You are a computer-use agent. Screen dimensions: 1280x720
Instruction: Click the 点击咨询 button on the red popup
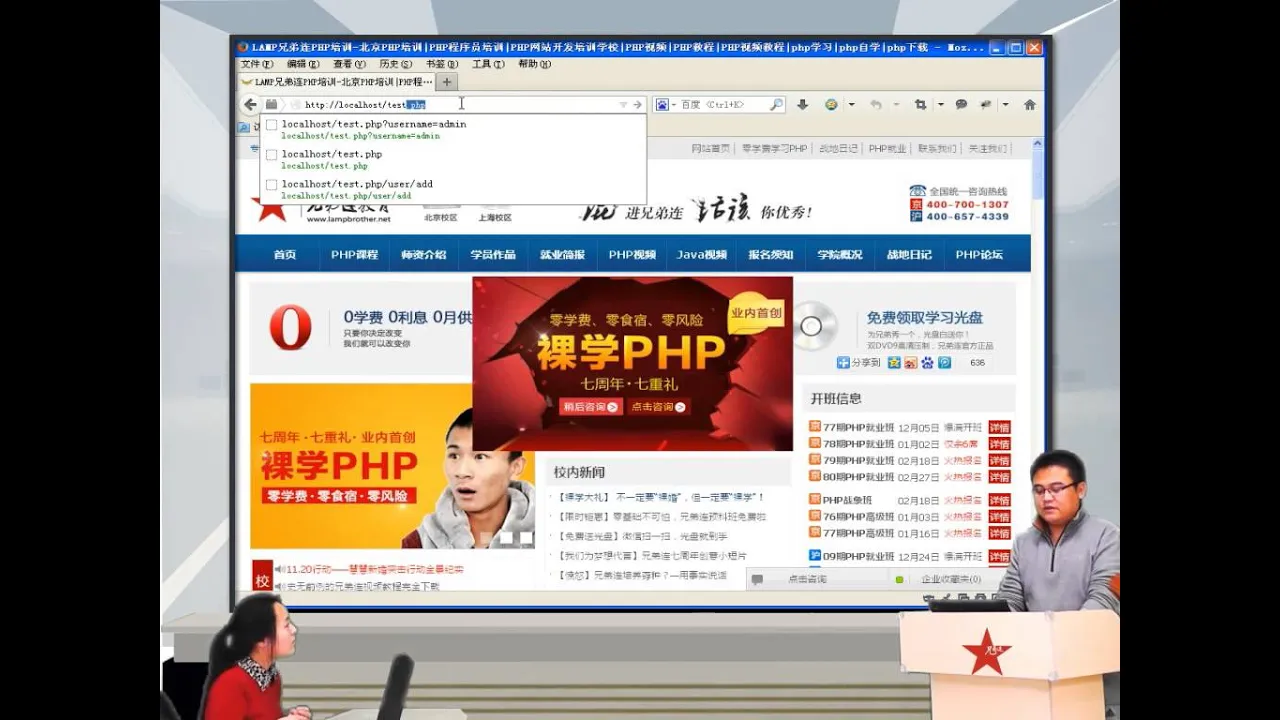658,407
